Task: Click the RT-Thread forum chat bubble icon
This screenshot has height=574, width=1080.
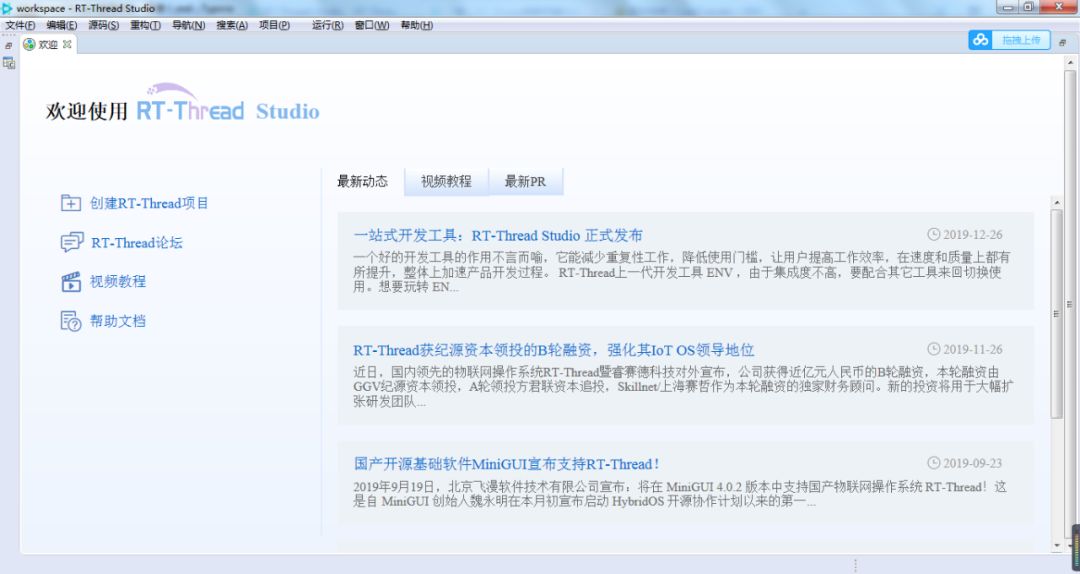Action: pos(71,242)
